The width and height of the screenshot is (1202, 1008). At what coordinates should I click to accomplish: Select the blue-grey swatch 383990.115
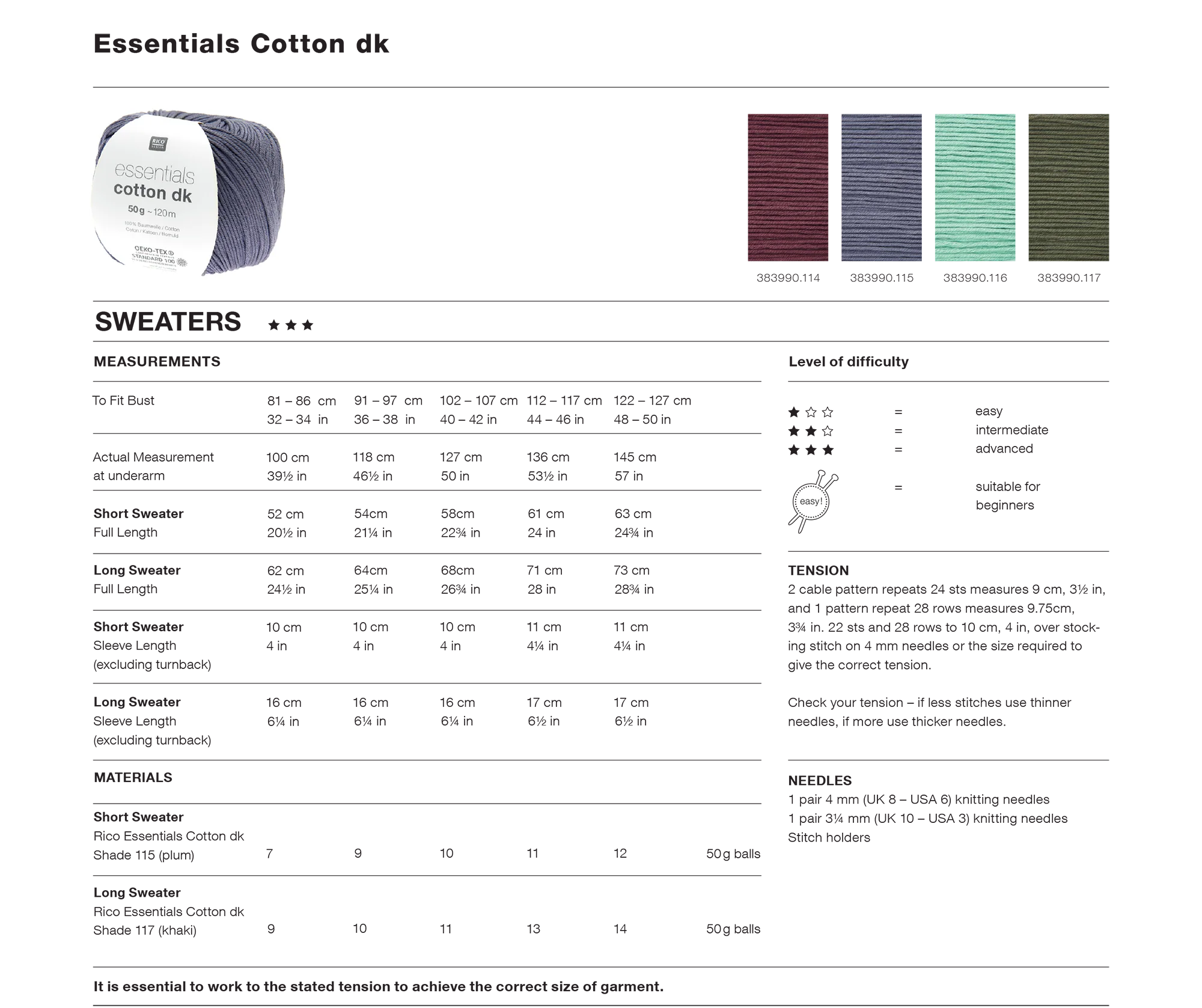click(881, 188)
